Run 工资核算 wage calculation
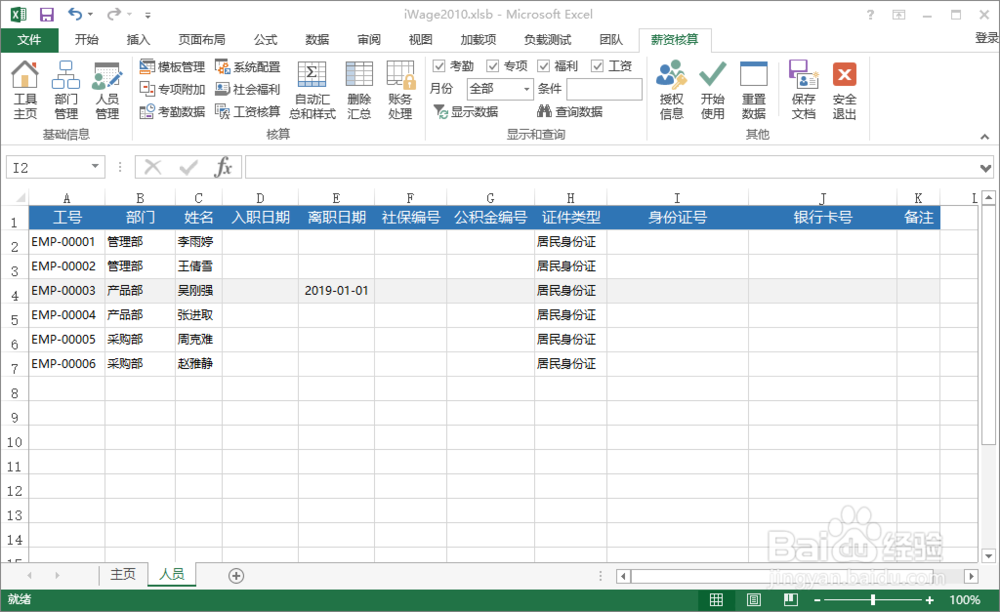The width and height of the screenshot is (1000, 612). tap(247, 111)
